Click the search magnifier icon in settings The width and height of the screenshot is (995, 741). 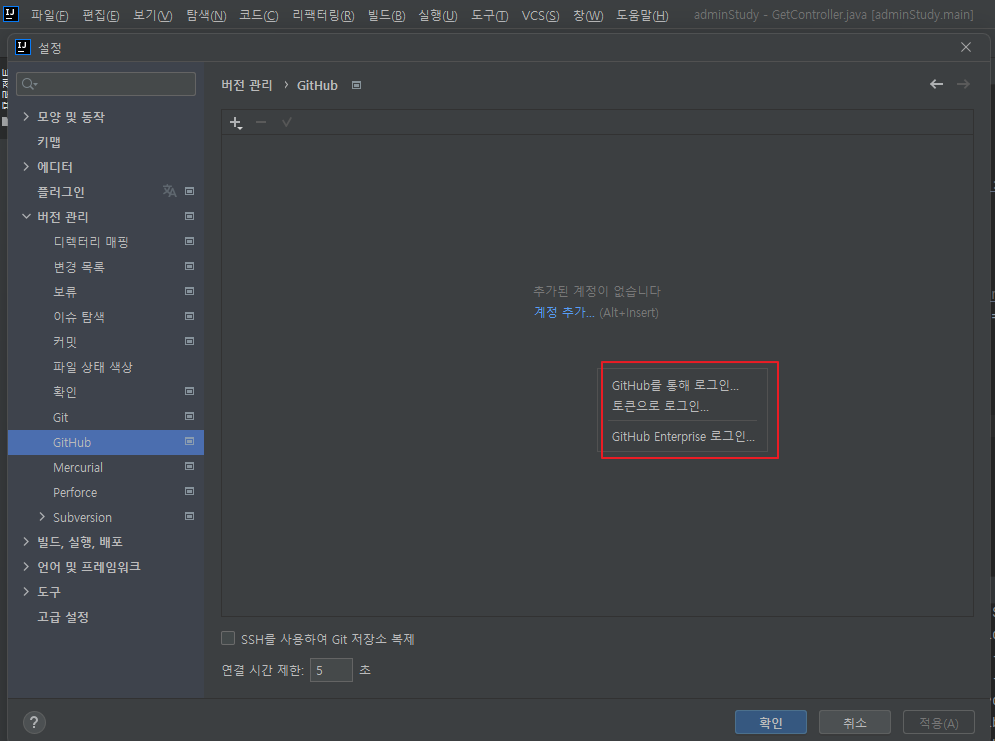tap(29, 84)
